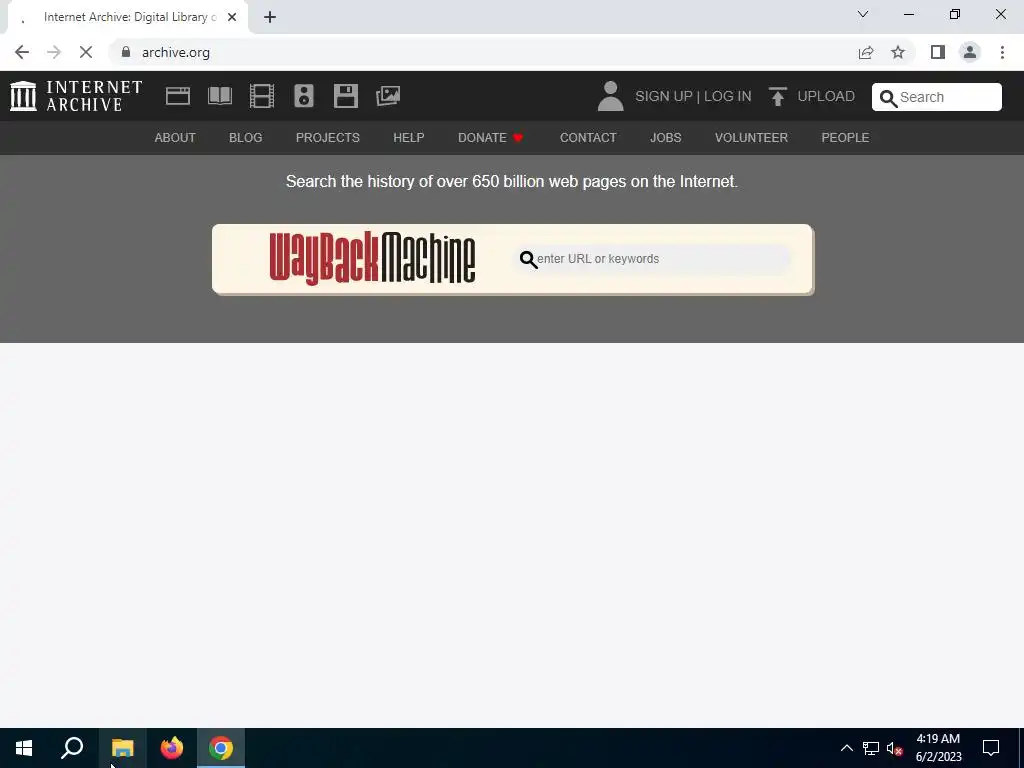1024x768 pixels.
Task: Go back in browser history
Action: tap(22, 52)
